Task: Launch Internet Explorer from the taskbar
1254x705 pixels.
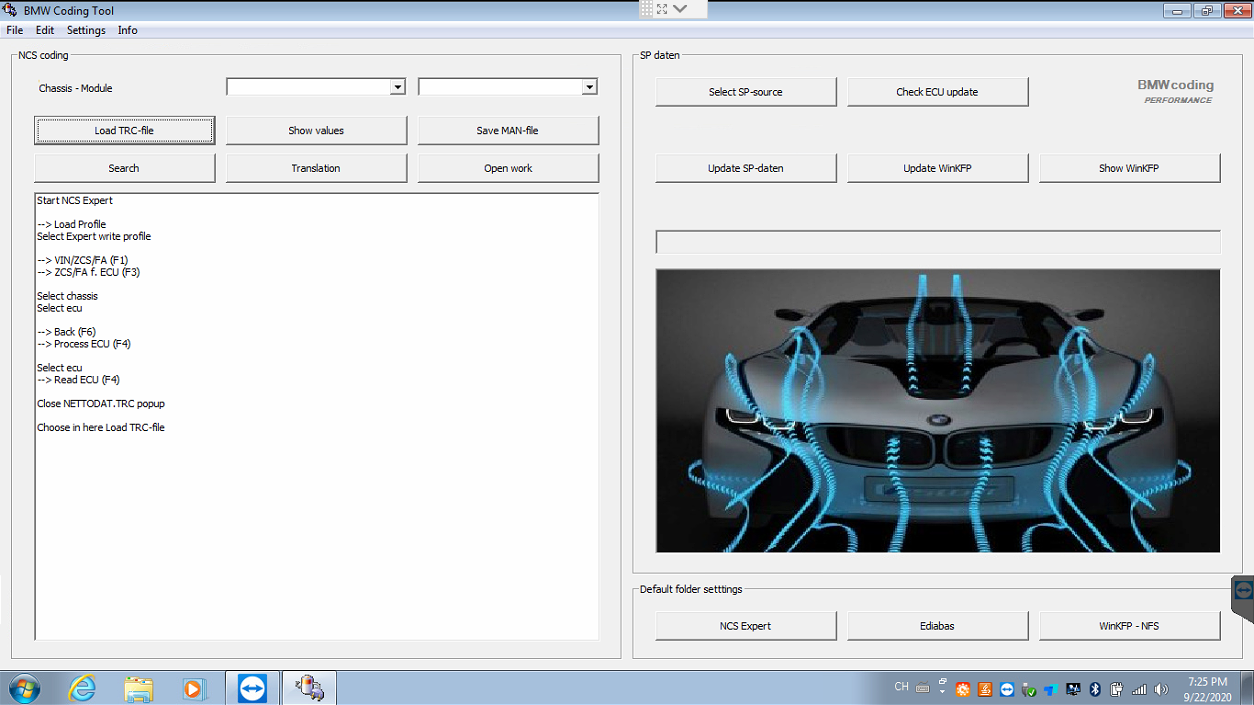Action: point(82,688)
